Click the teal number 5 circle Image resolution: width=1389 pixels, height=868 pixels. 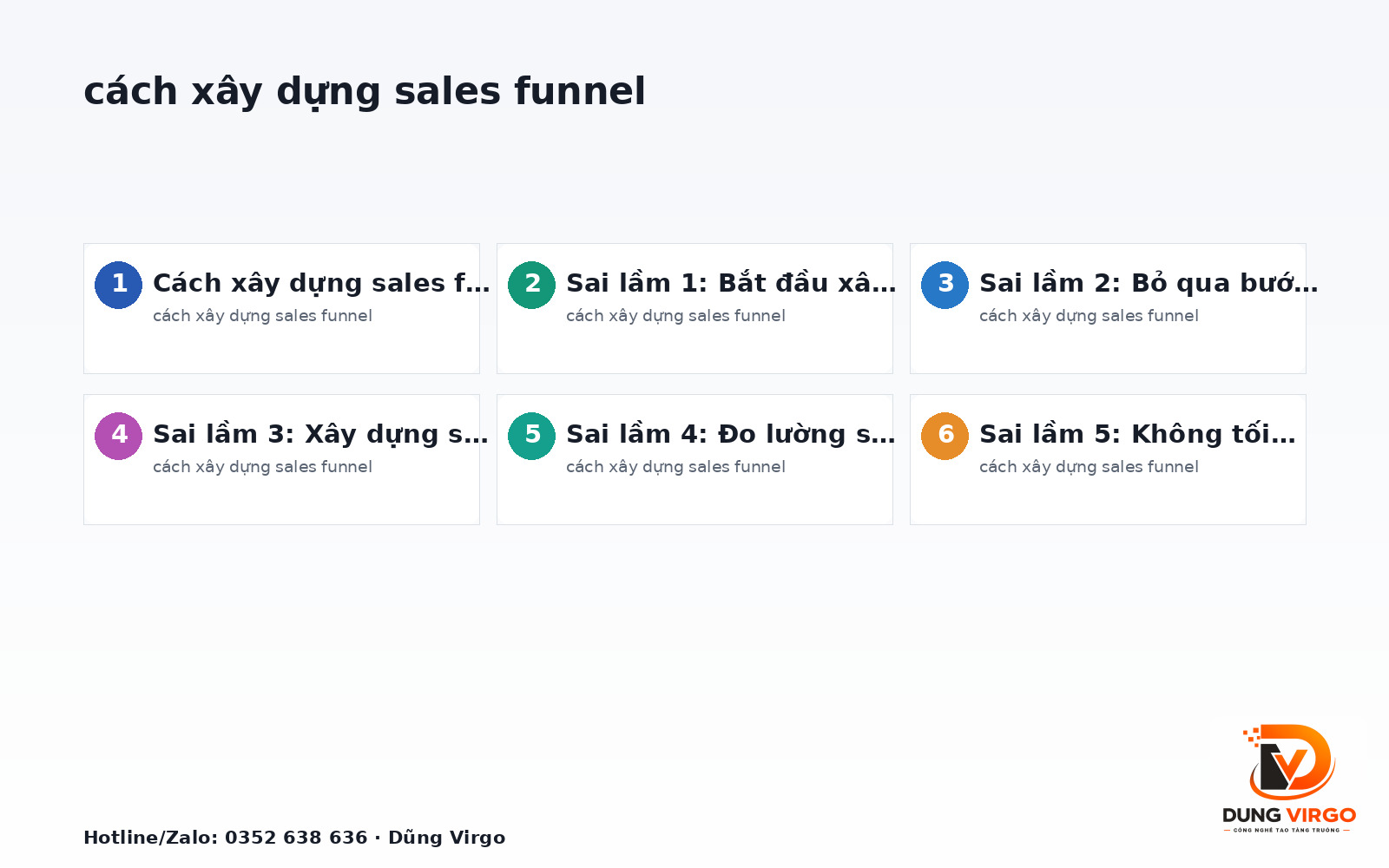[532, 436]
